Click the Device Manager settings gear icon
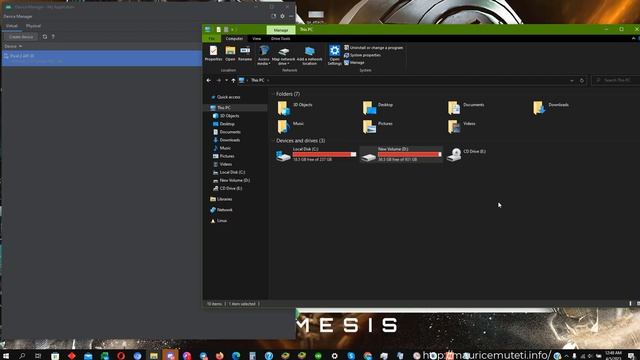The width and height of the screenshot is (640, 360). [x=282, y=16]
